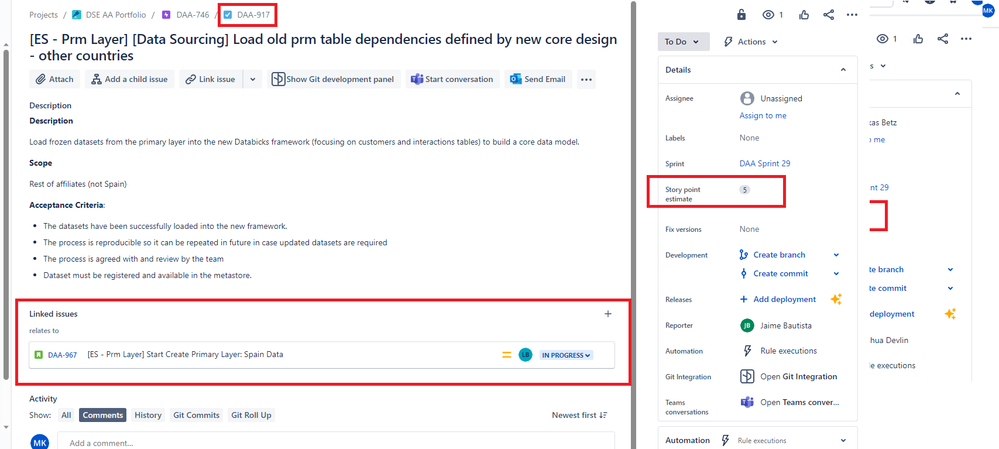The height and width of the screenshot is (449, 999).
Task: Click the DAA-917 task type icon
Action: (x=228, y=15)
